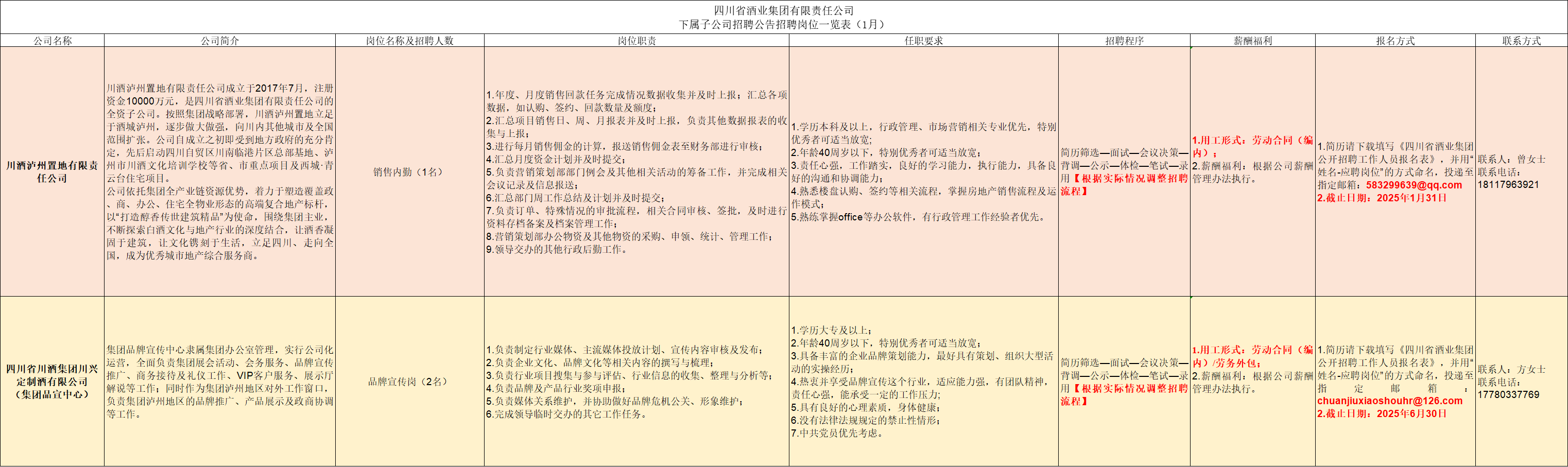Click the duties cell starting 负责制定行业媒体
The image size is (1568, 467).
click(636, 382)
